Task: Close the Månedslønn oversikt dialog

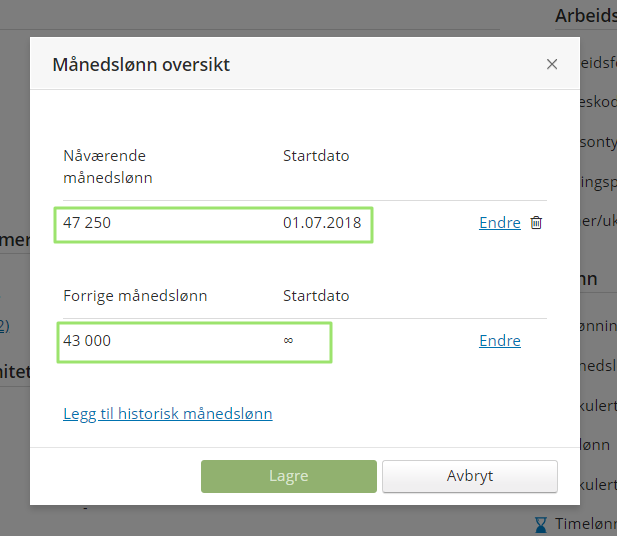Action: (x=552, y=65)
